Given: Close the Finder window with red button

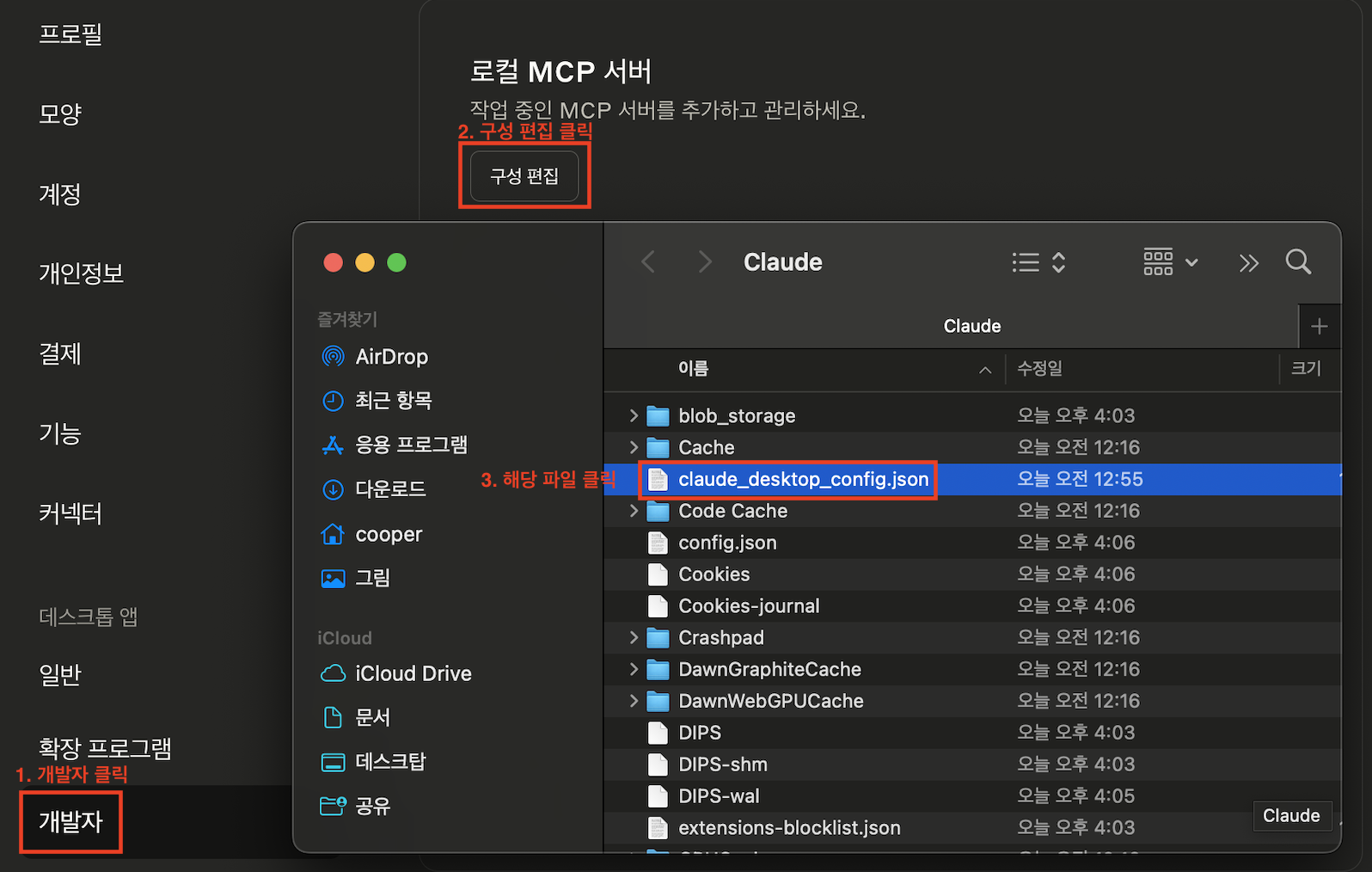Looking at the screenshot, I should click(334, 262).
